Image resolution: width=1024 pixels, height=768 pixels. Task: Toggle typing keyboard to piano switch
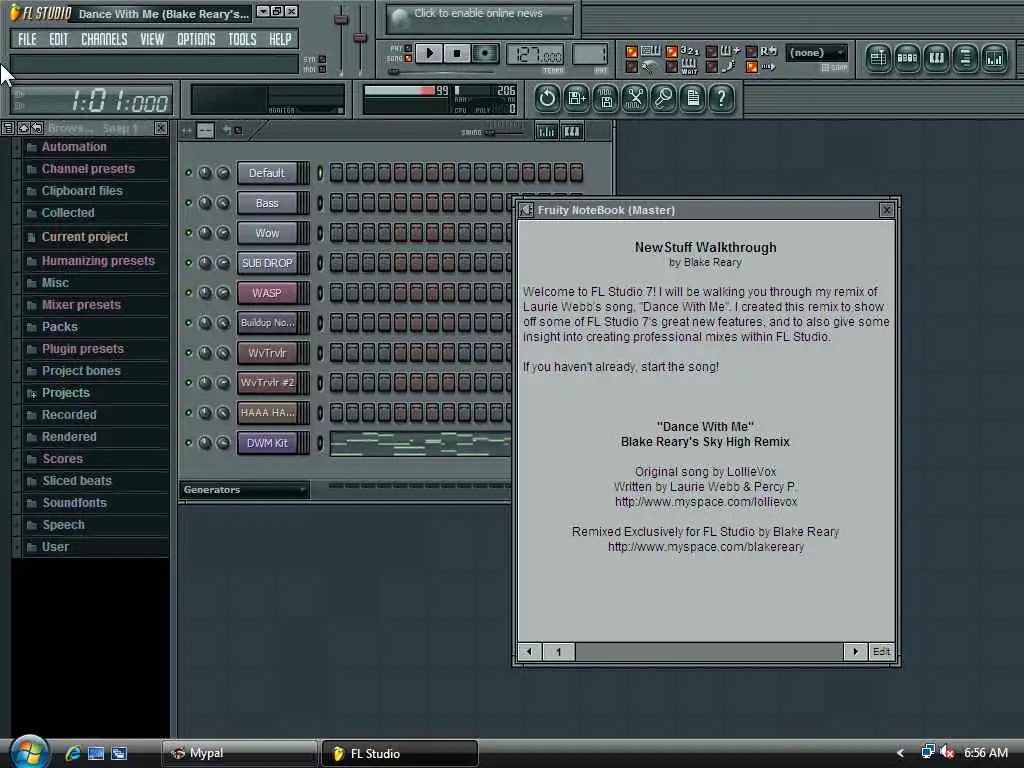(x=632, y=52)
